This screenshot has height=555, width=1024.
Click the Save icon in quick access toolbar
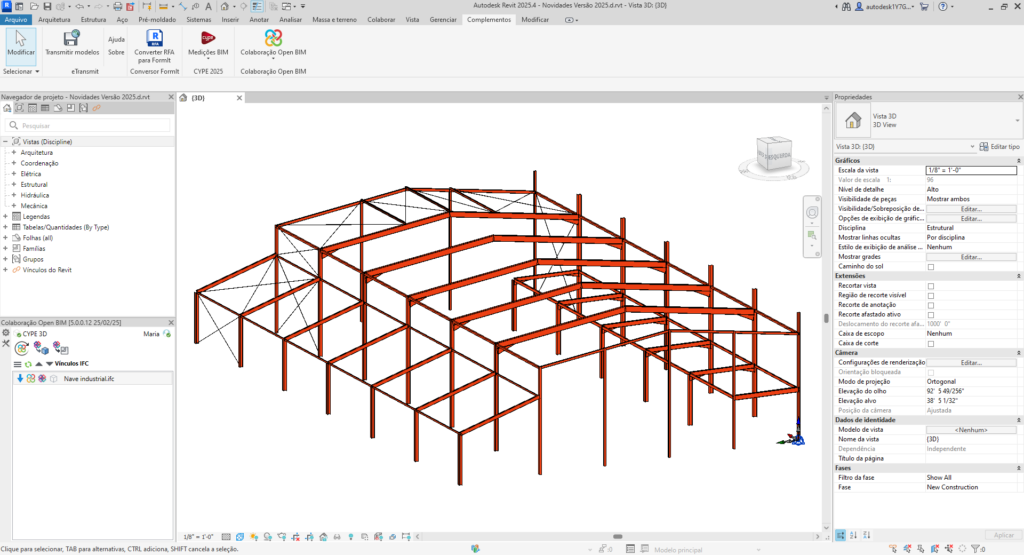click(x=47, y=6)
